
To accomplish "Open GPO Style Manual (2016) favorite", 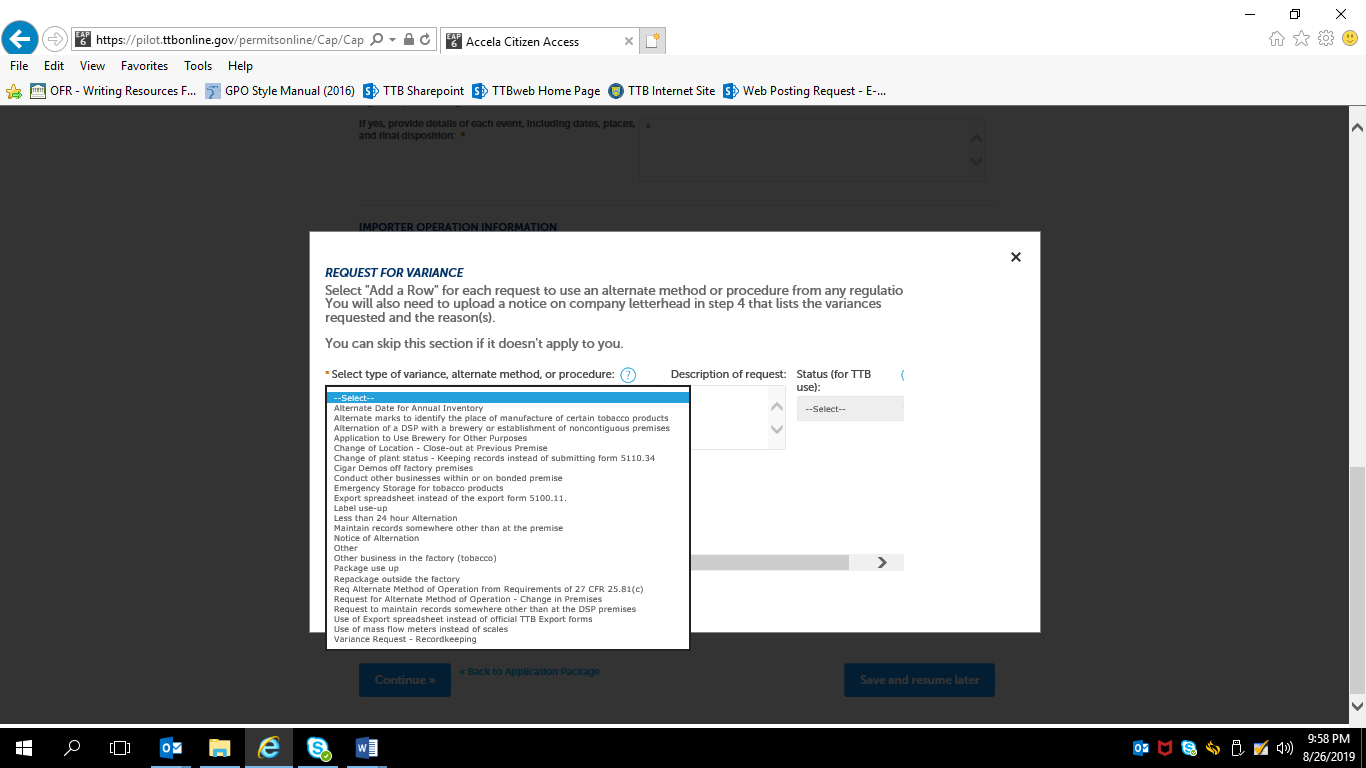I will [x=280, y=91].
